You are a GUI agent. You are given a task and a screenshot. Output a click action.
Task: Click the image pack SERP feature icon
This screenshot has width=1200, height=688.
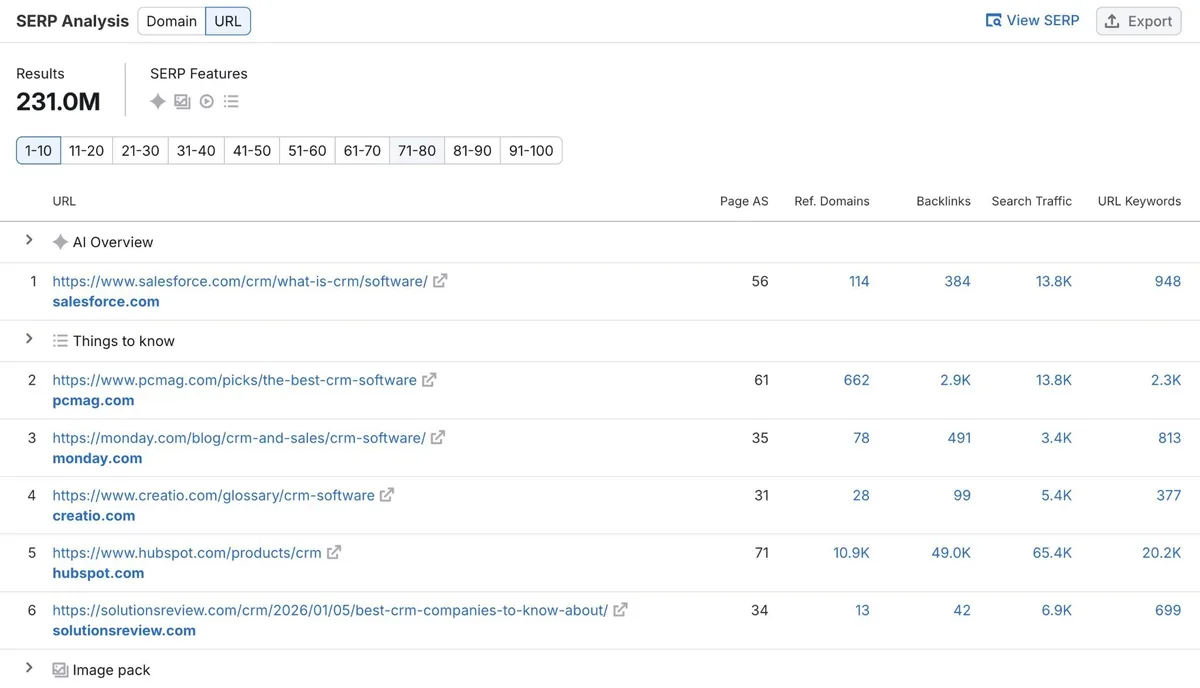[x=182, y=101]
